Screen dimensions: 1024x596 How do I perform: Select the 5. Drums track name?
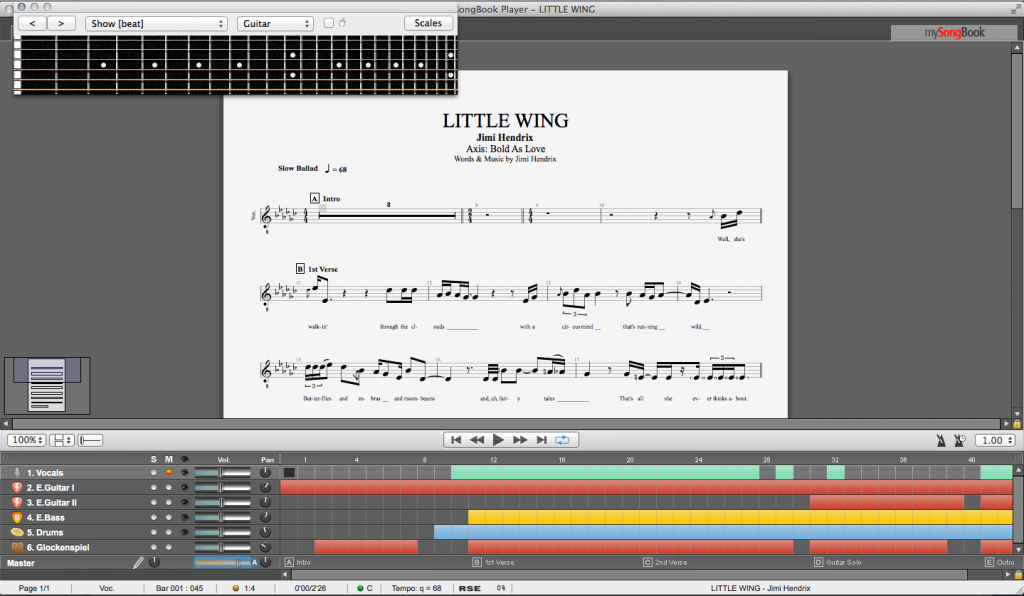[45, 532]
